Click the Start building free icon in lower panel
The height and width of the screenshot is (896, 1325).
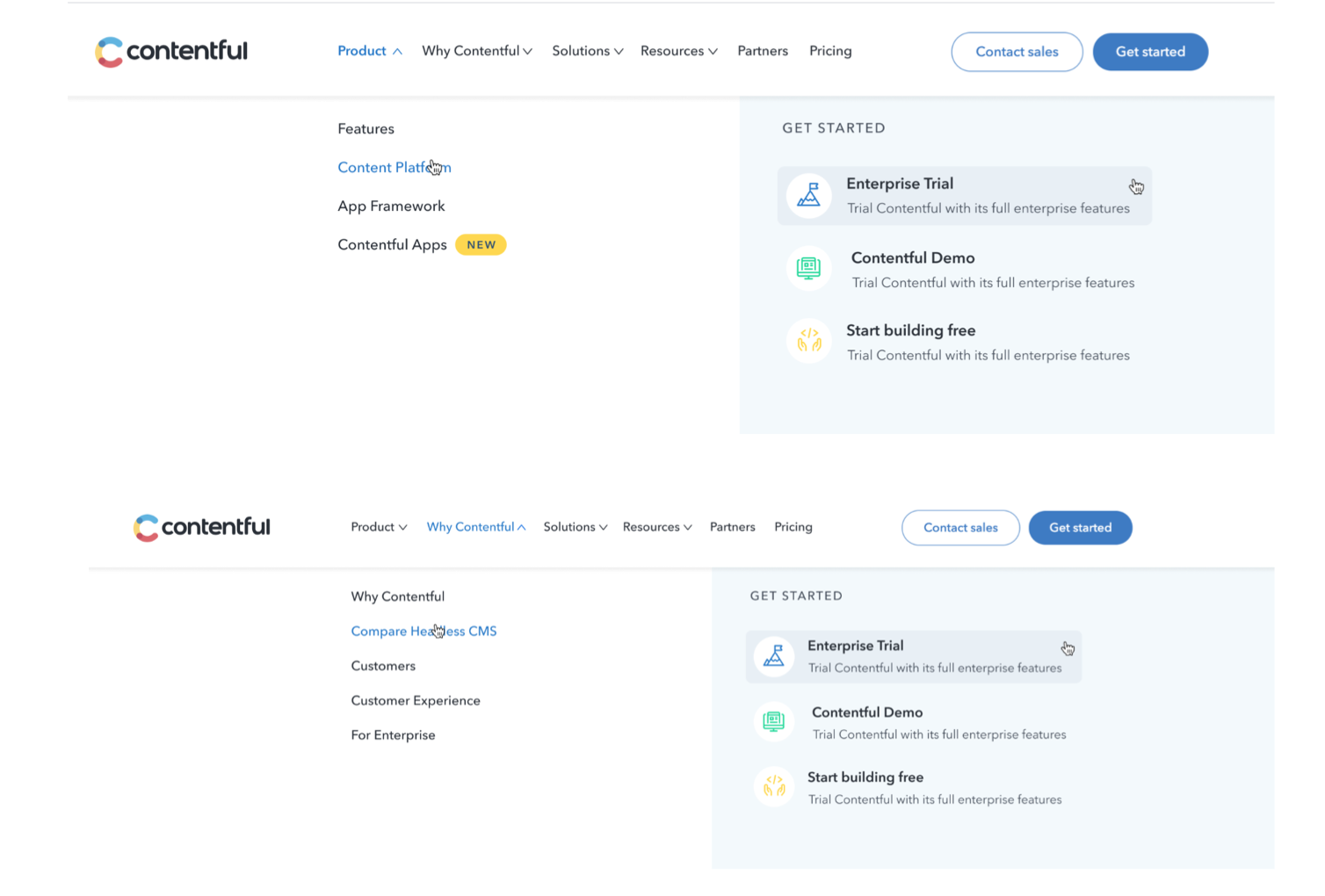coord(774,787)
